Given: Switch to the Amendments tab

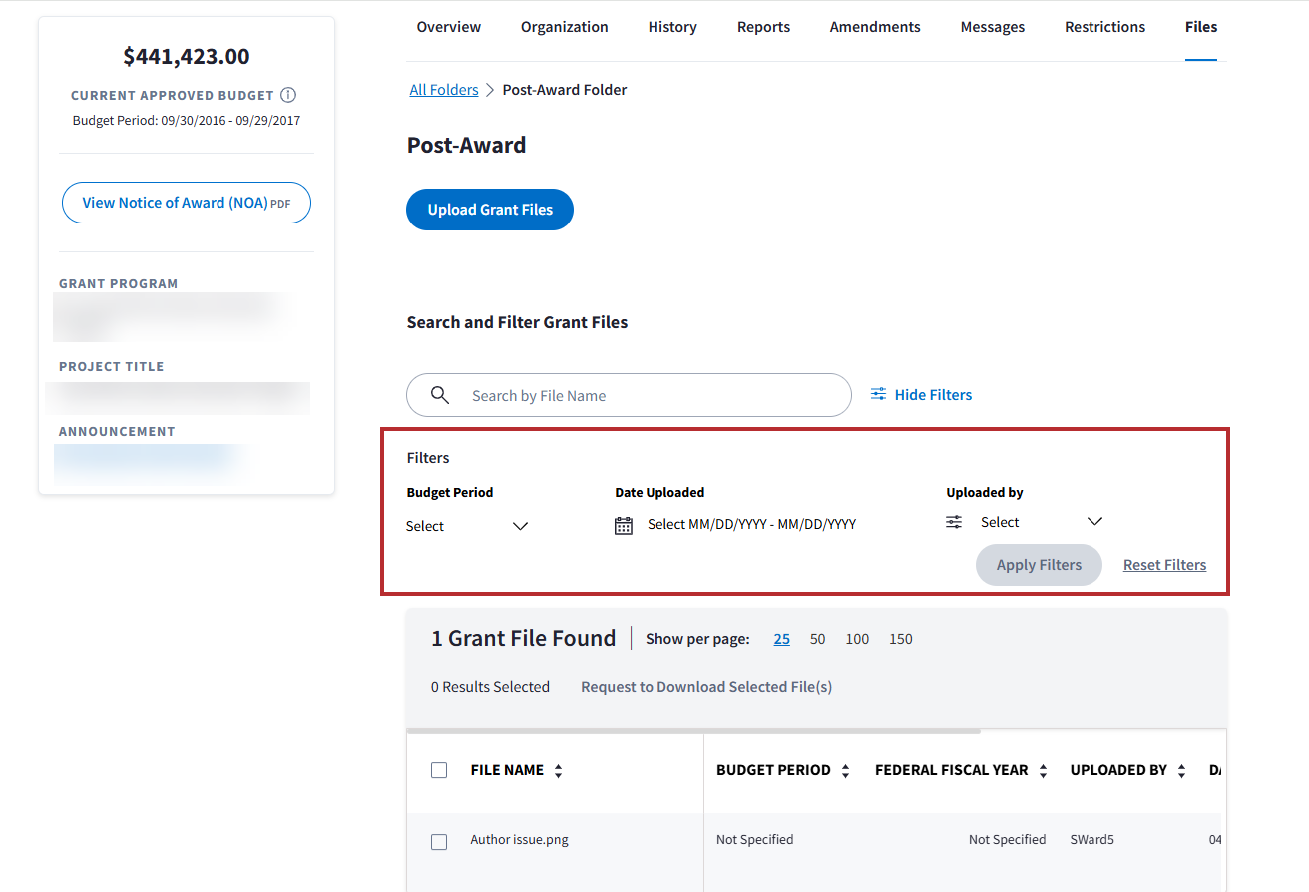Looking at the screenshot, I should (875, 27).
